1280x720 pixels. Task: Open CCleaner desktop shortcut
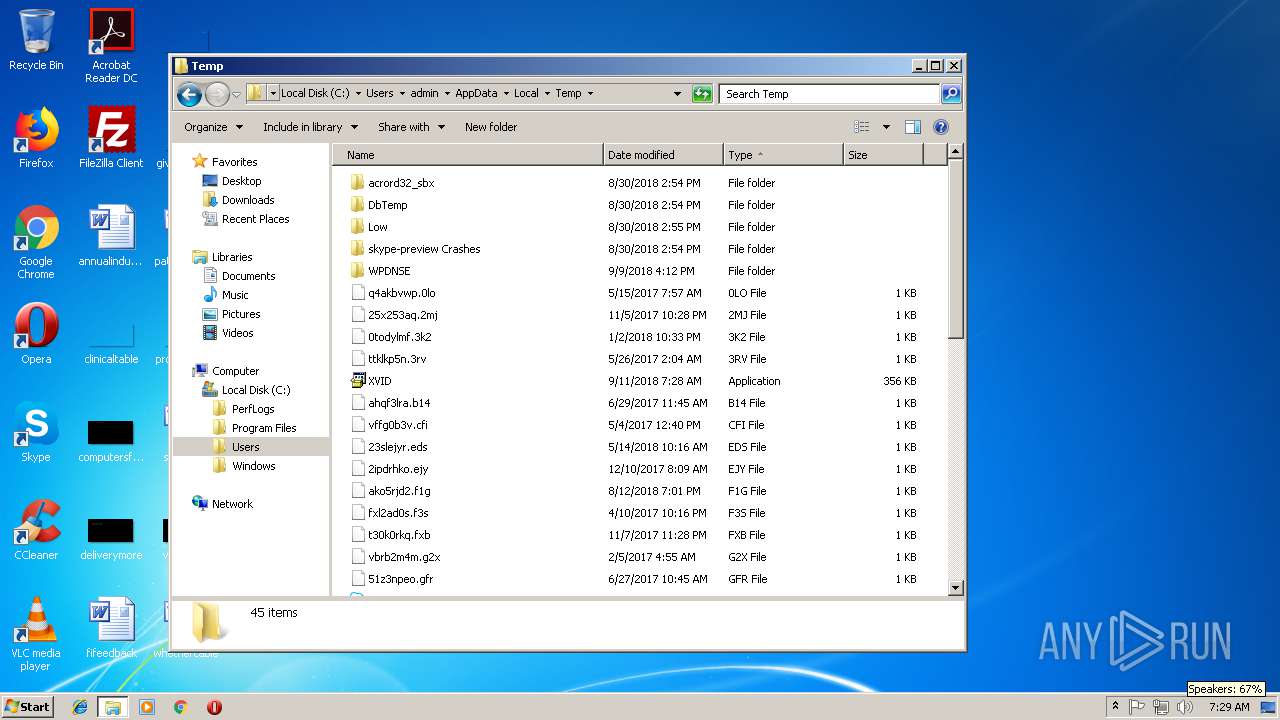pos(36,530)
